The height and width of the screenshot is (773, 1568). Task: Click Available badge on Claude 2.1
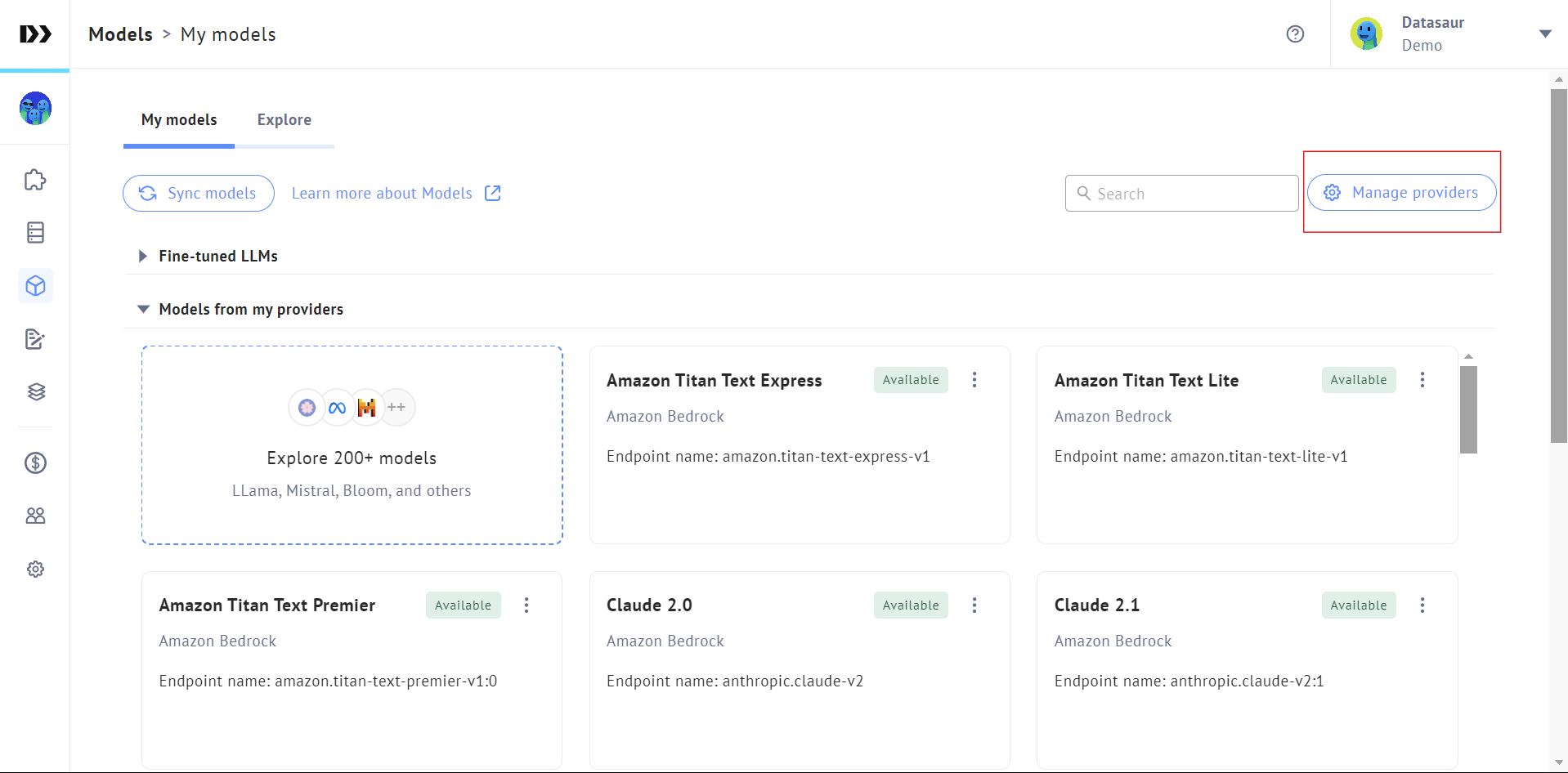coord(1359,605)
